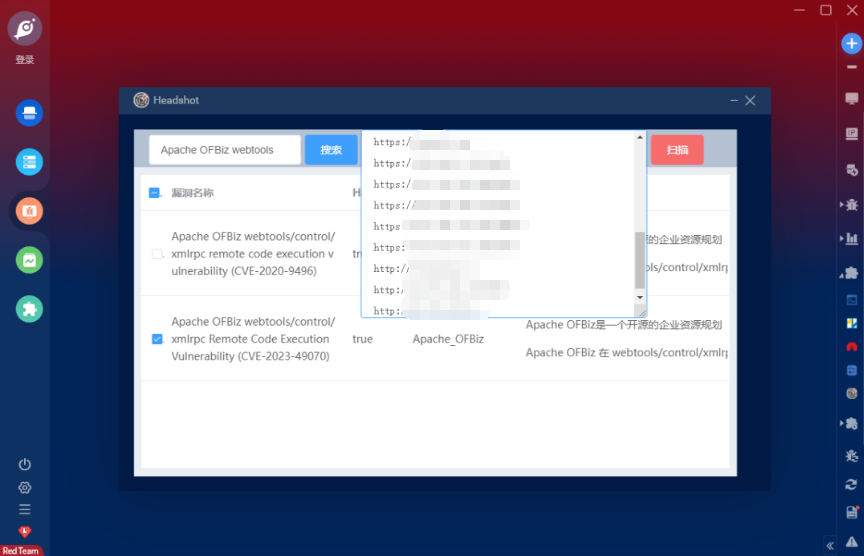Click the blue list plugin icon in right sidebar
The width and height of the screenshot is (864, 556).
tap(852, 370)
